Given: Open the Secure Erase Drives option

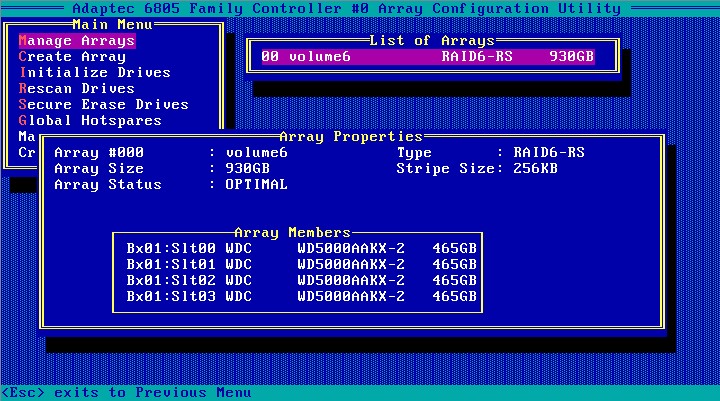Looking at the screenshot, I should pos(103,105).
